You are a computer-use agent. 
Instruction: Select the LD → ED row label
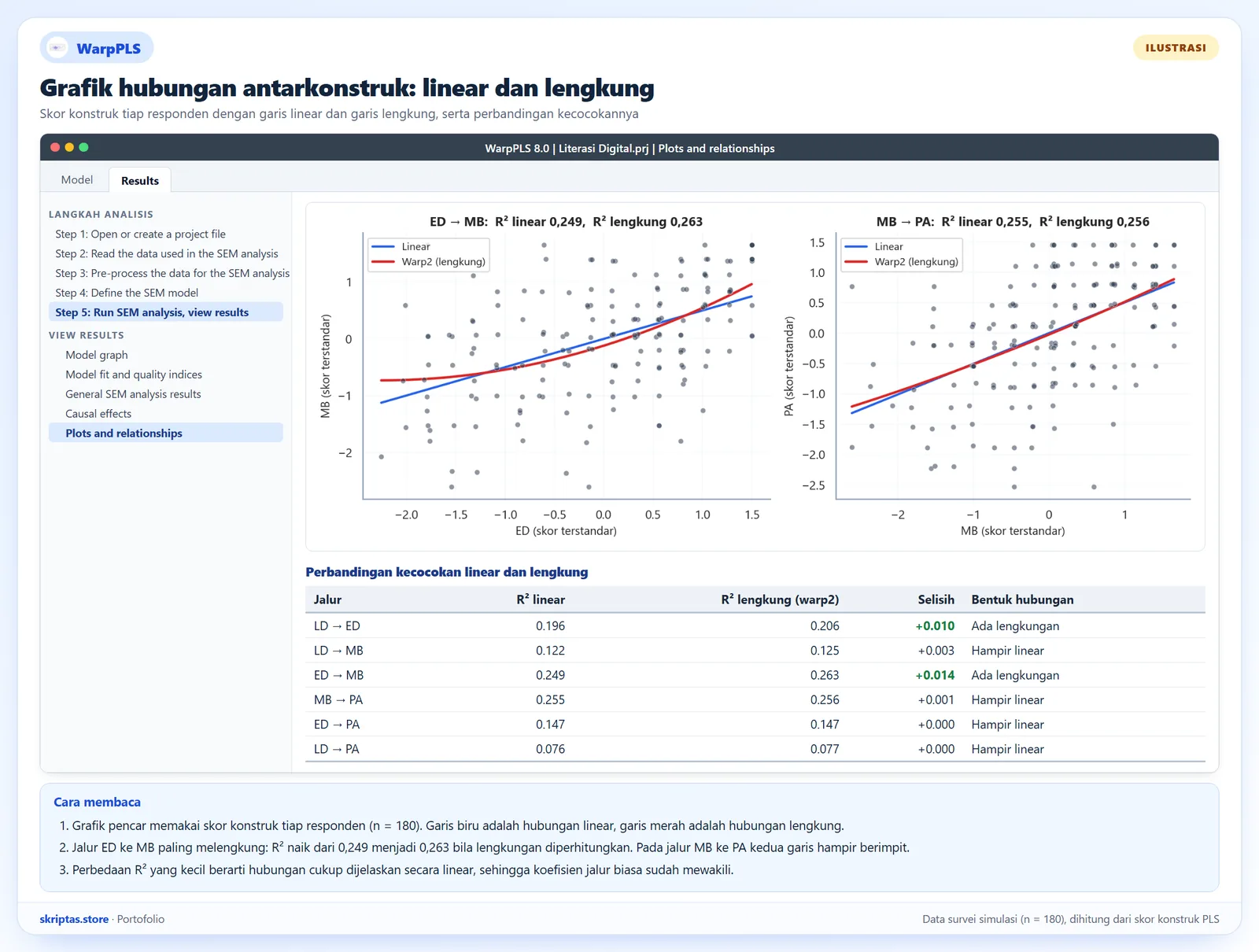coord(337,626)
